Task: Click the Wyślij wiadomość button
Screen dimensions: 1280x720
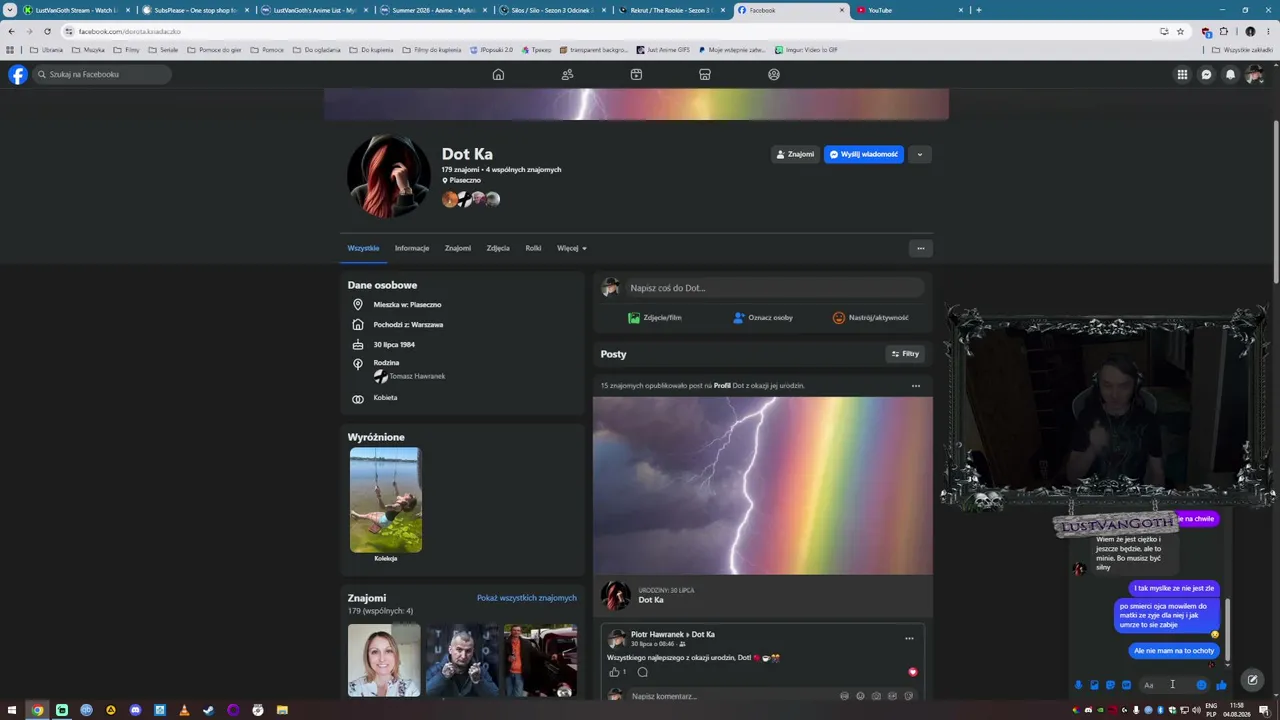Action: point(864,154)
